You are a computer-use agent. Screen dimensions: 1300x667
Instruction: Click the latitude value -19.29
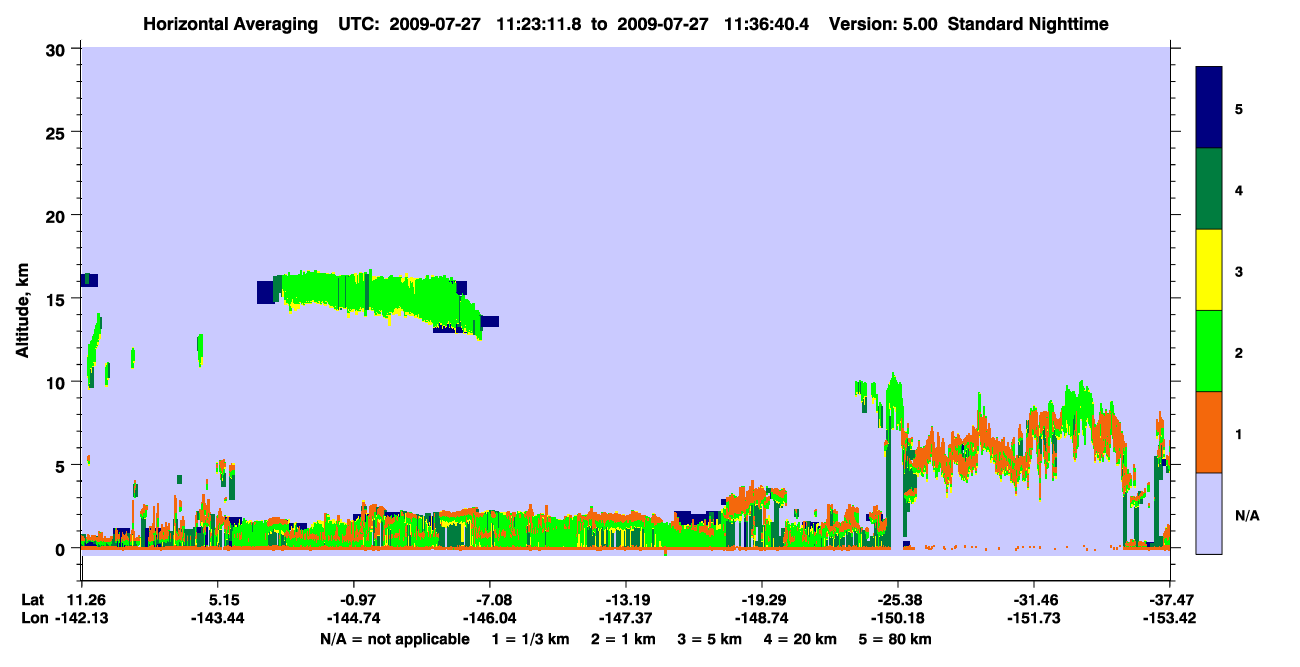762,601
